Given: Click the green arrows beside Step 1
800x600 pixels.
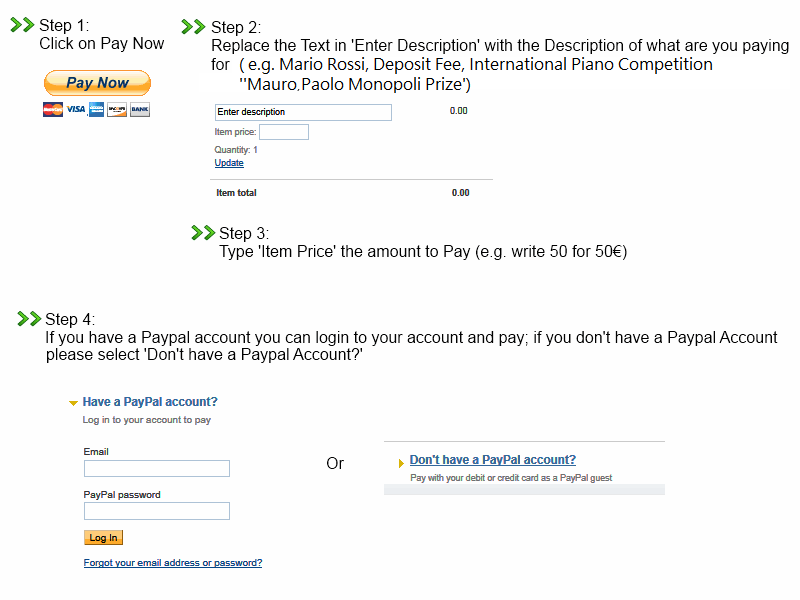Looking at the screenshot, I should coord(22,24).
